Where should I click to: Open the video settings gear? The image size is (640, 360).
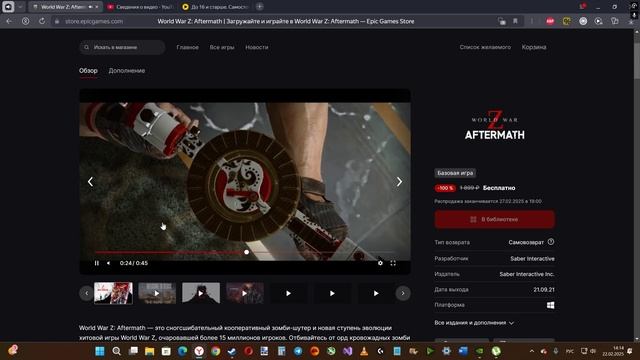pyautogui.click(x=380, y=263)
